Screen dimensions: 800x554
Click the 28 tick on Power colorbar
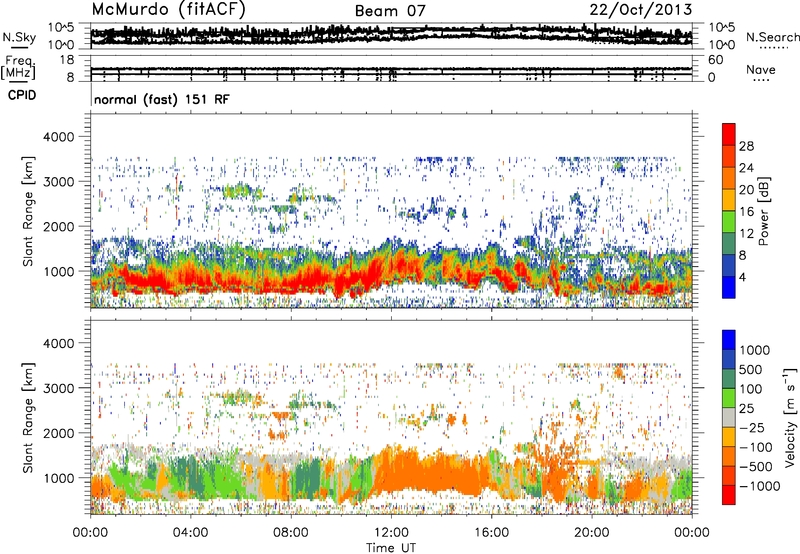click(746, 146)
